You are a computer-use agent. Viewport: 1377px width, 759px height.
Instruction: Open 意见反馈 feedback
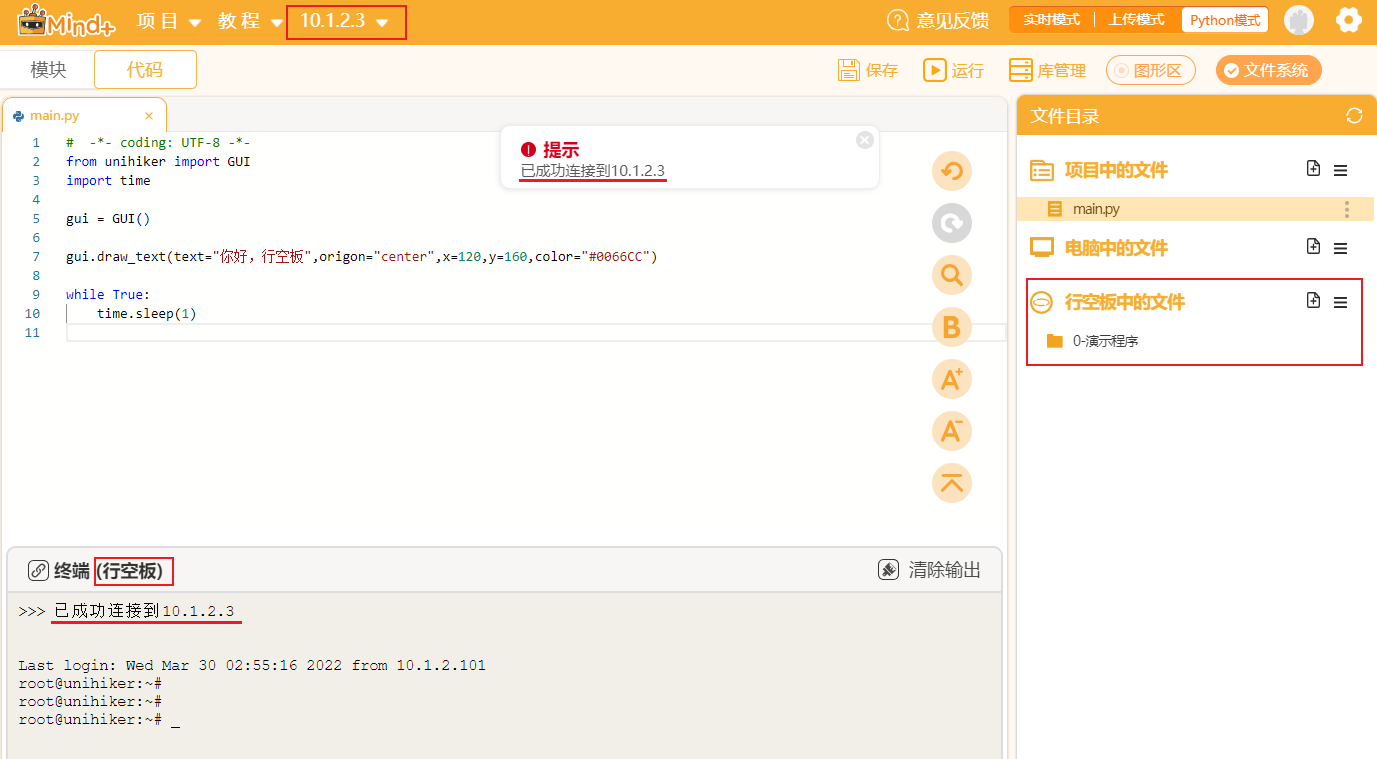(937, 21)
